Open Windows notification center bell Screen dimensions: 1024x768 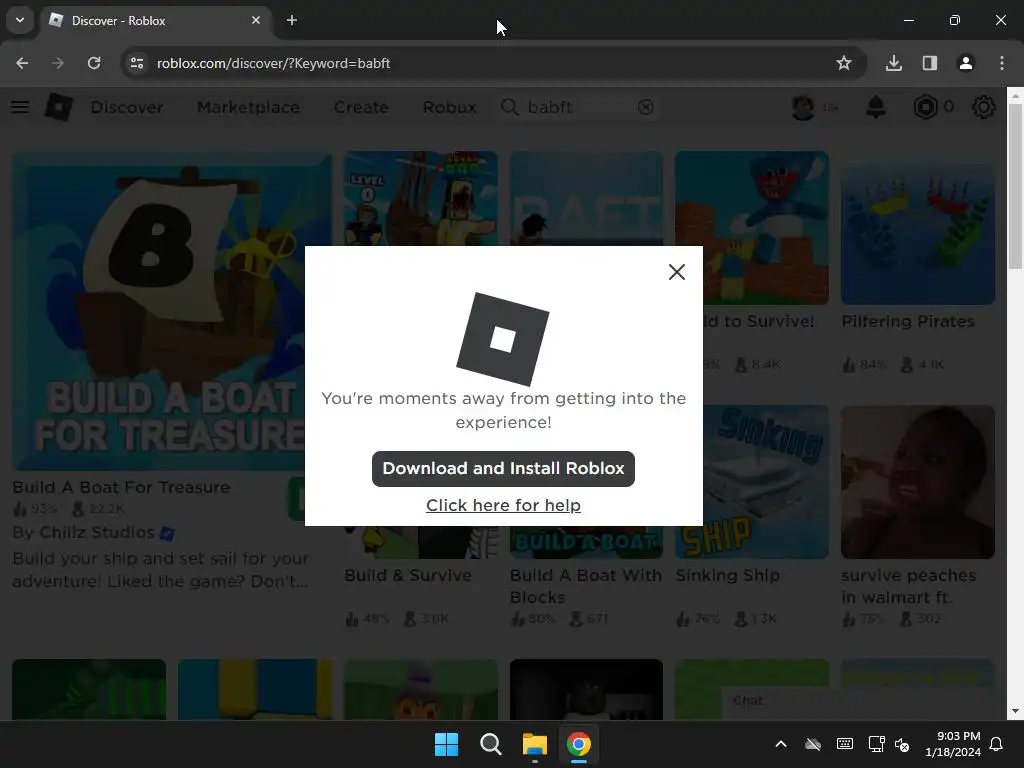(x=997, y=744)
